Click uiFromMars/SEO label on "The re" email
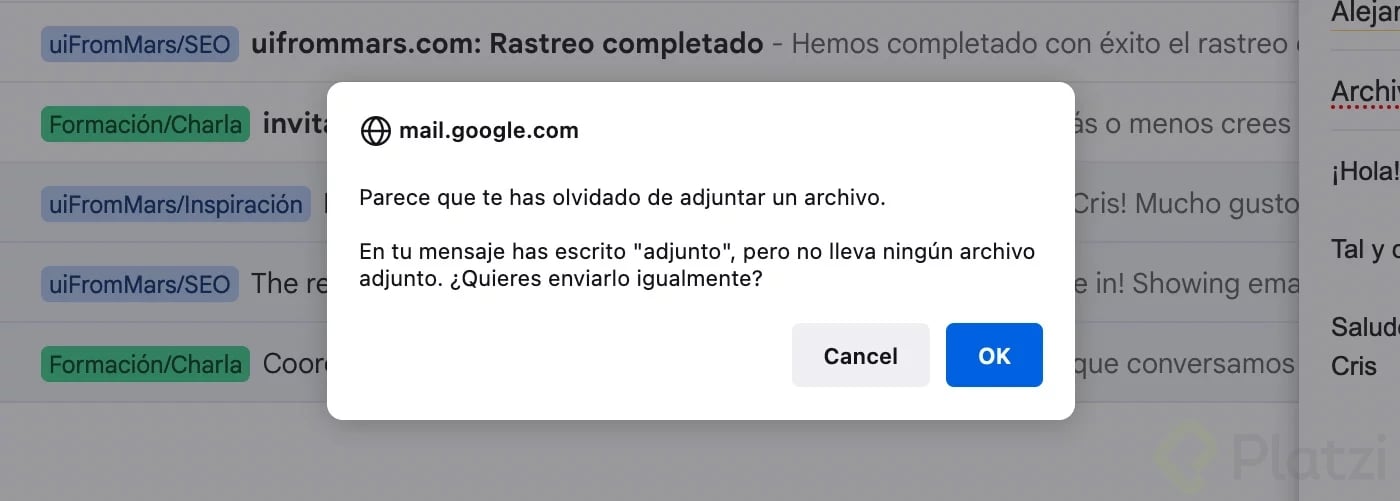This screenshot has height=501, width=1400. click(x=139, y=284)
